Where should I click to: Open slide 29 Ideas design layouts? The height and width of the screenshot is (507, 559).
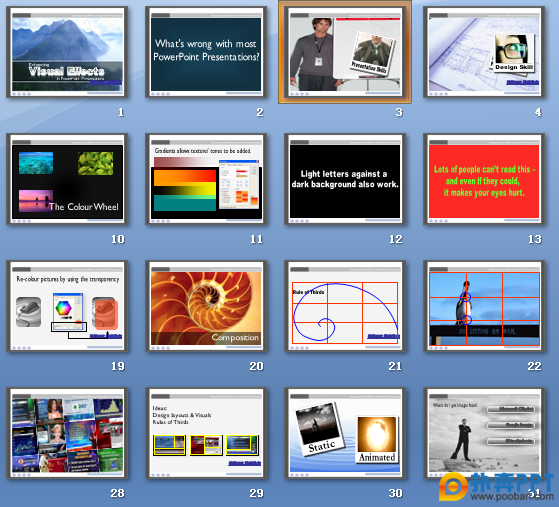(x=206, y=433)
